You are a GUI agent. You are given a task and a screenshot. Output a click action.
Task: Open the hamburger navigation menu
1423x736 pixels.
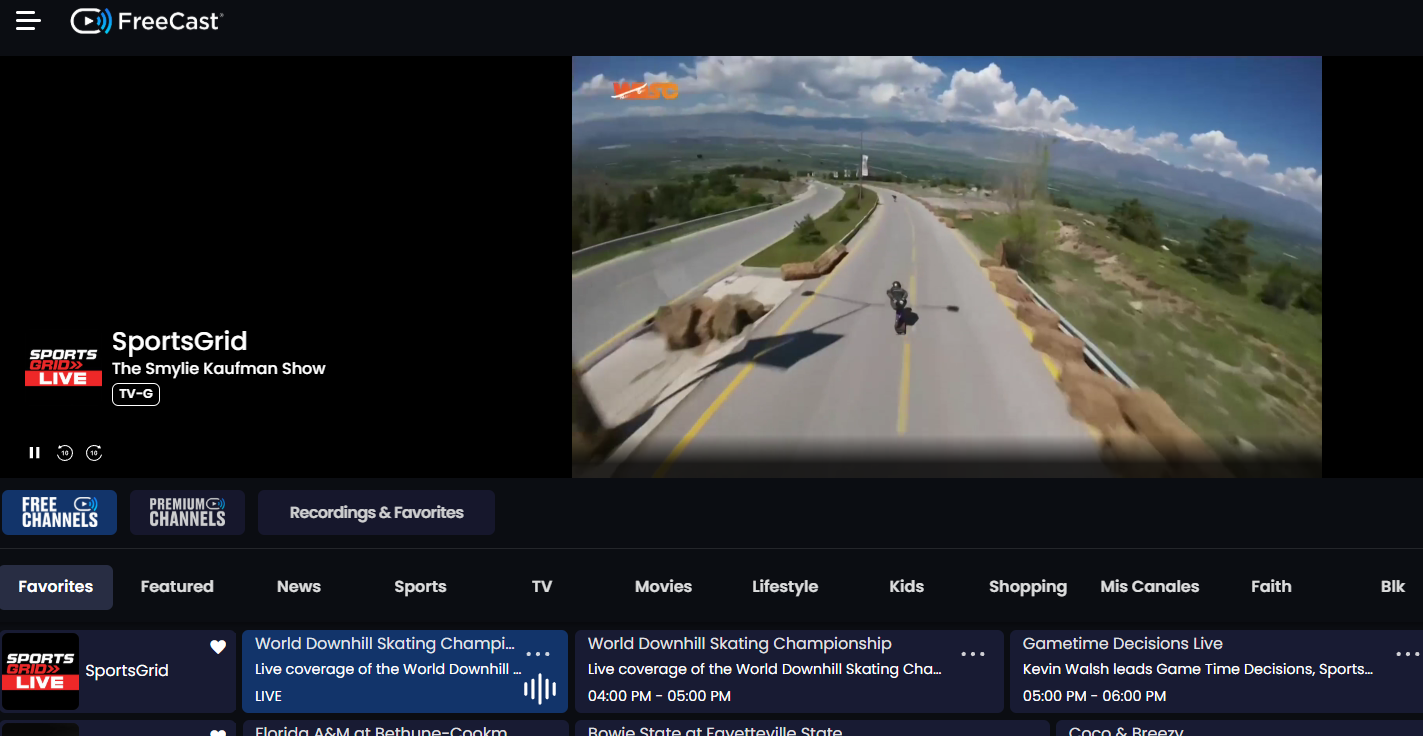(28, 21)
